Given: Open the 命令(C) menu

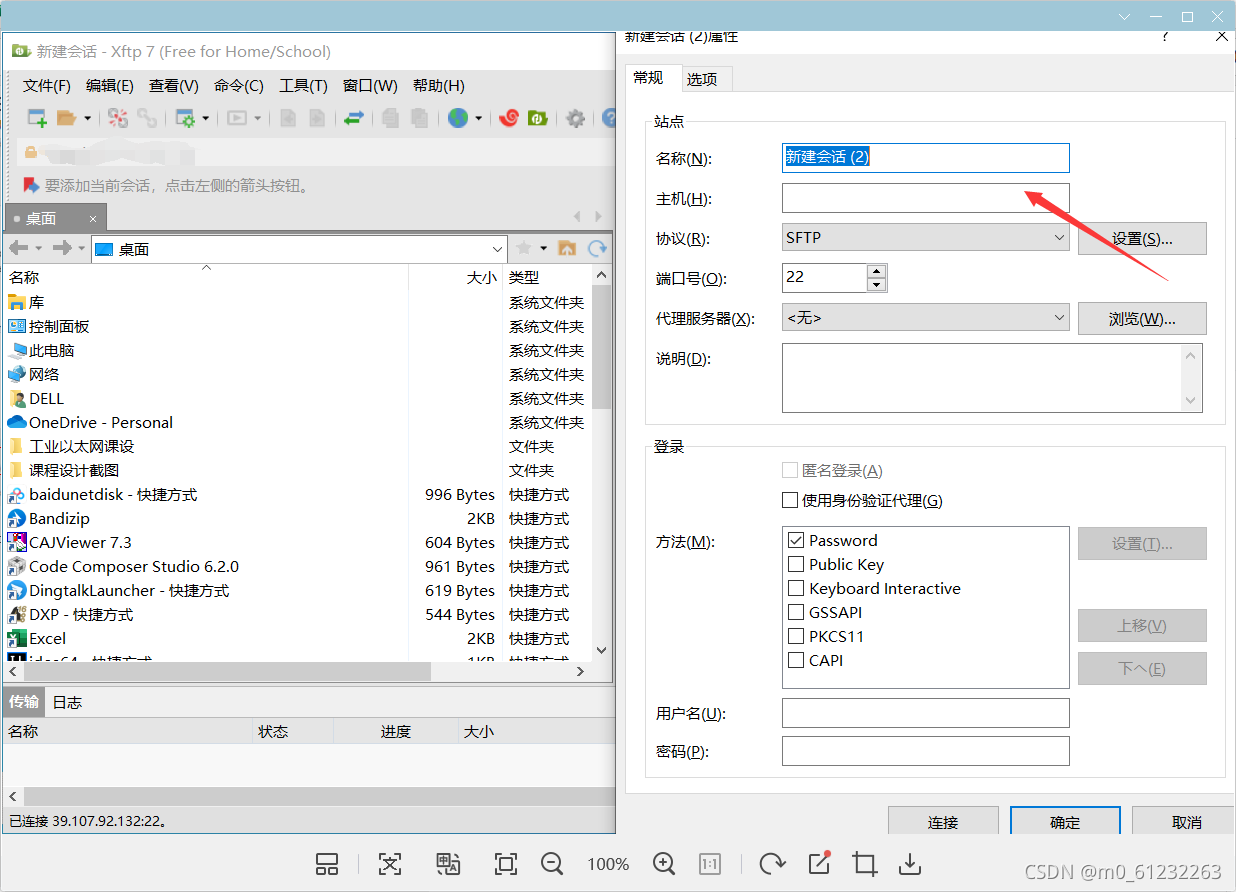Looking at the screenshot, I should [239, 86].
